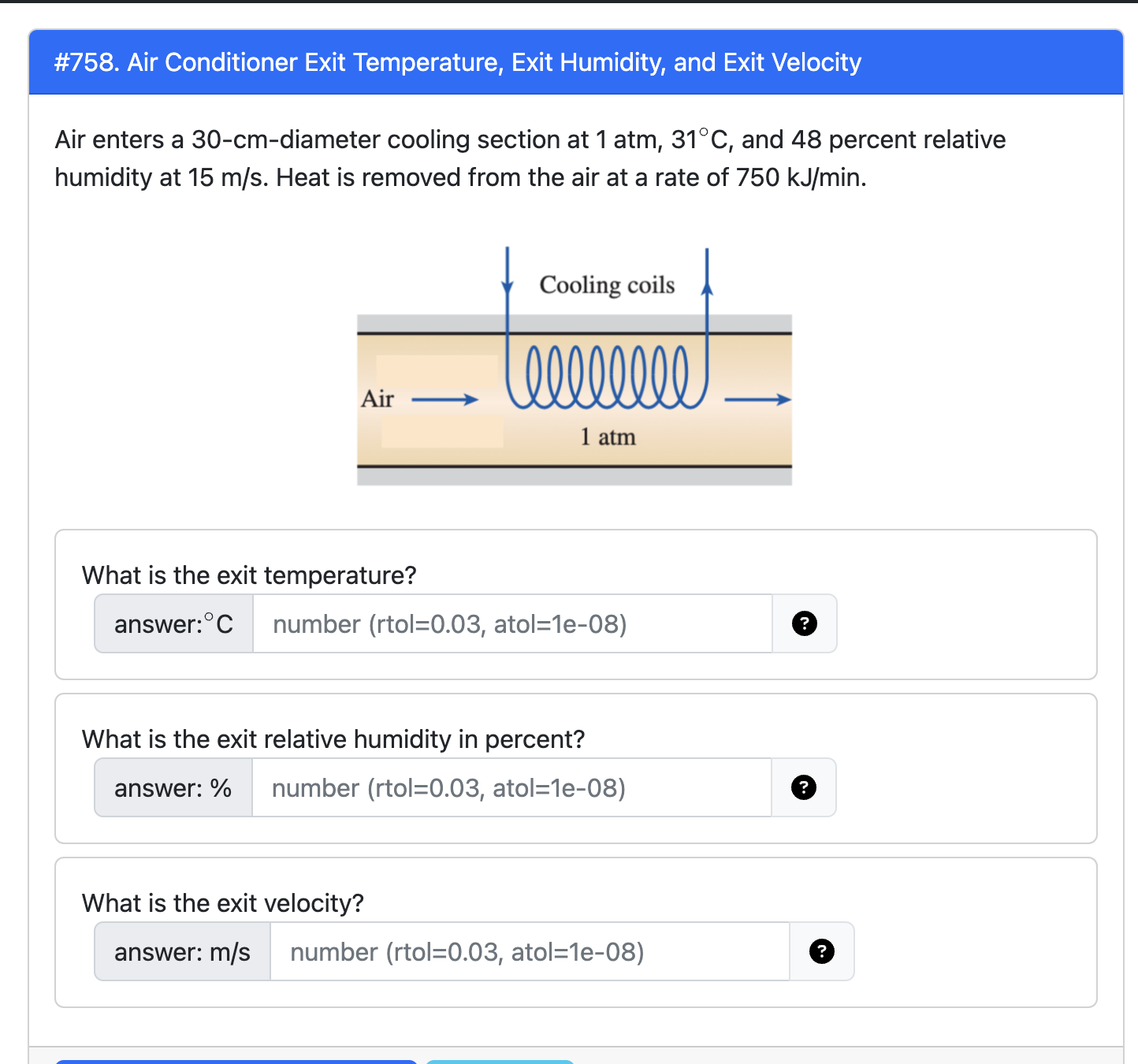Click the exit humidity question text
This screenshot has height=1064, width=1138.
(x=333, y=738)
